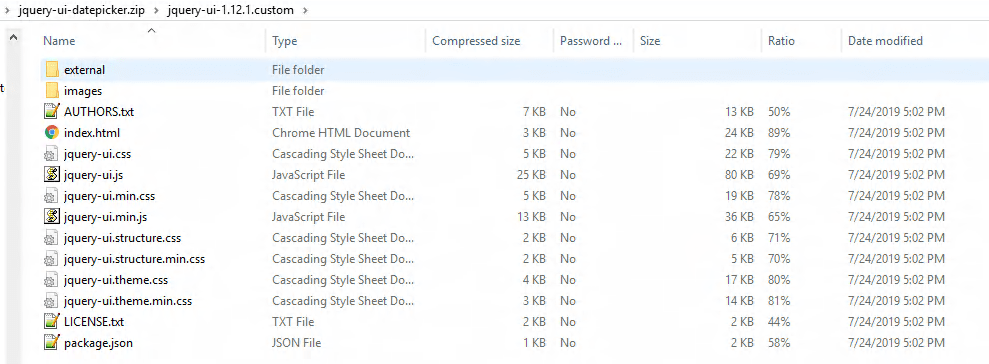Viewport: 989px width, 364px height.
Task: Select the jquery-ui.structure.min.css file name
Action: pos(134,259)
